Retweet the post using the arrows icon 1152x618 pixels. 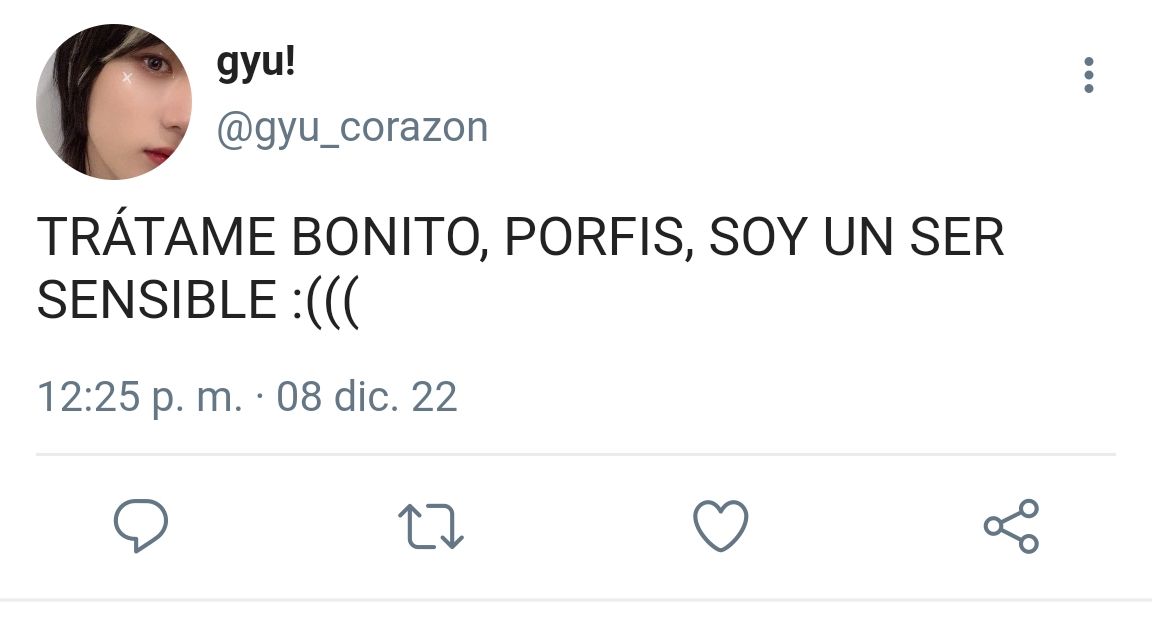click(x=431, y=526)
